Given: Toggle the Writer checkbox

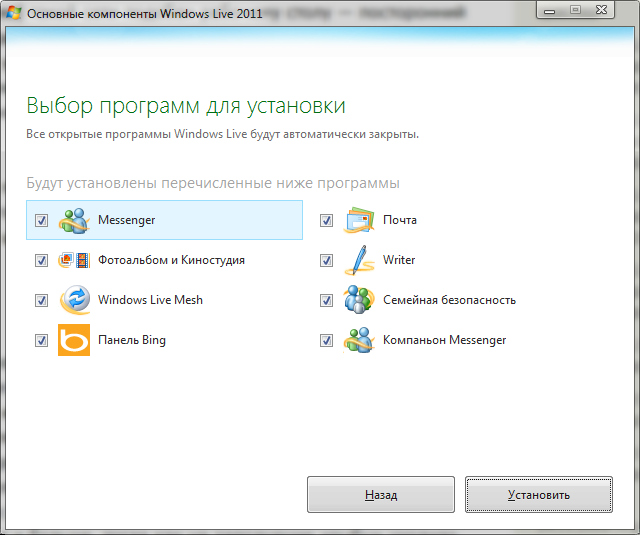Looking at the screenshot, I should pos(326,260).
